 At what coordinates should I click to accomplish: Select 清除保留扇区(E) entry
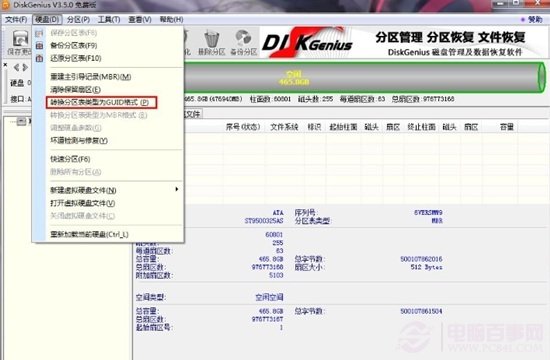75,89
